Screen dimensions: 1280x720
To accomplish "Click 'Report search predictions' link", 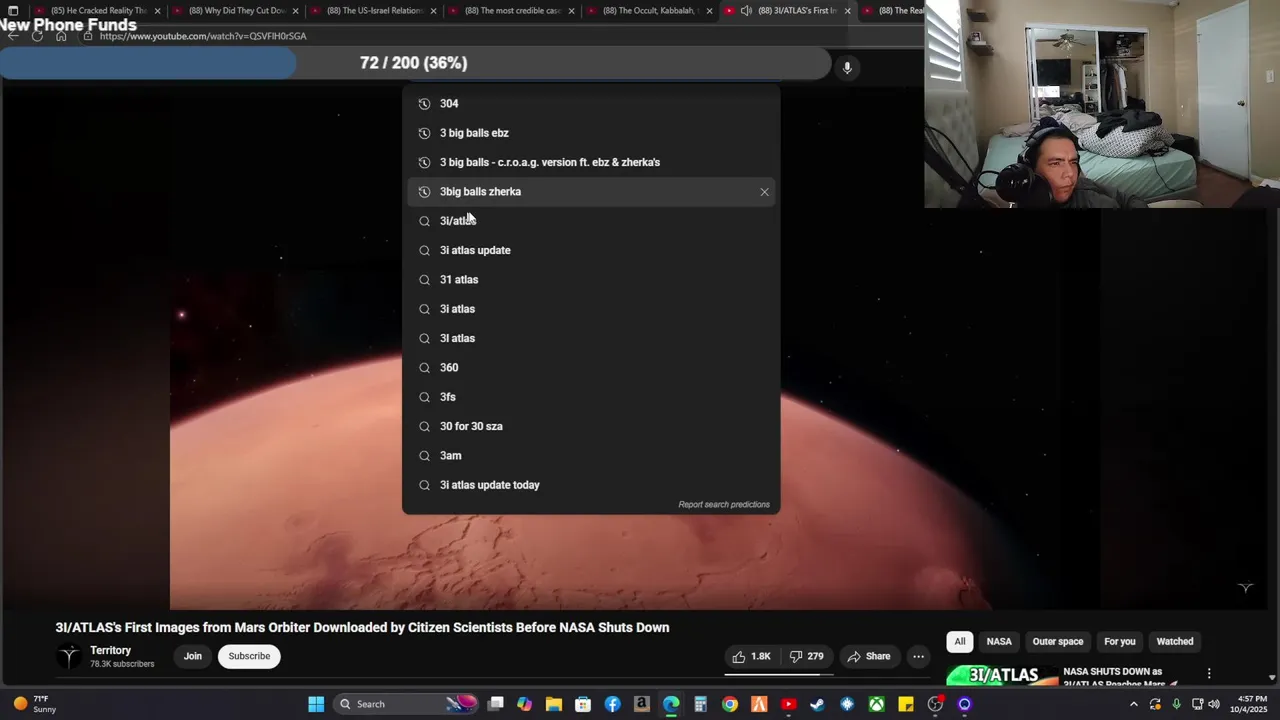I will tap(724, 505).
